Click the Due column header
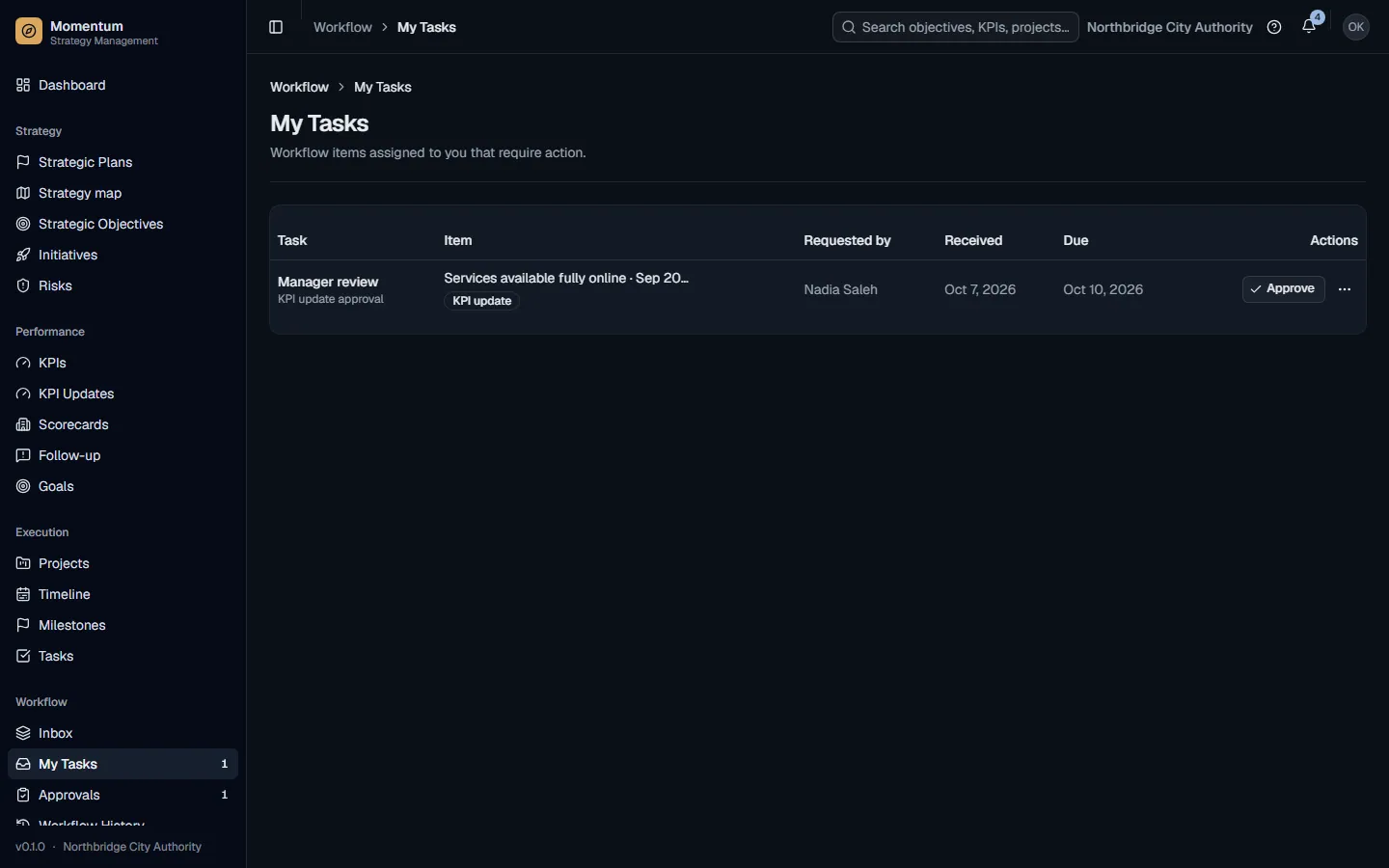1389x868 pixels. [x=1076, y=240]
